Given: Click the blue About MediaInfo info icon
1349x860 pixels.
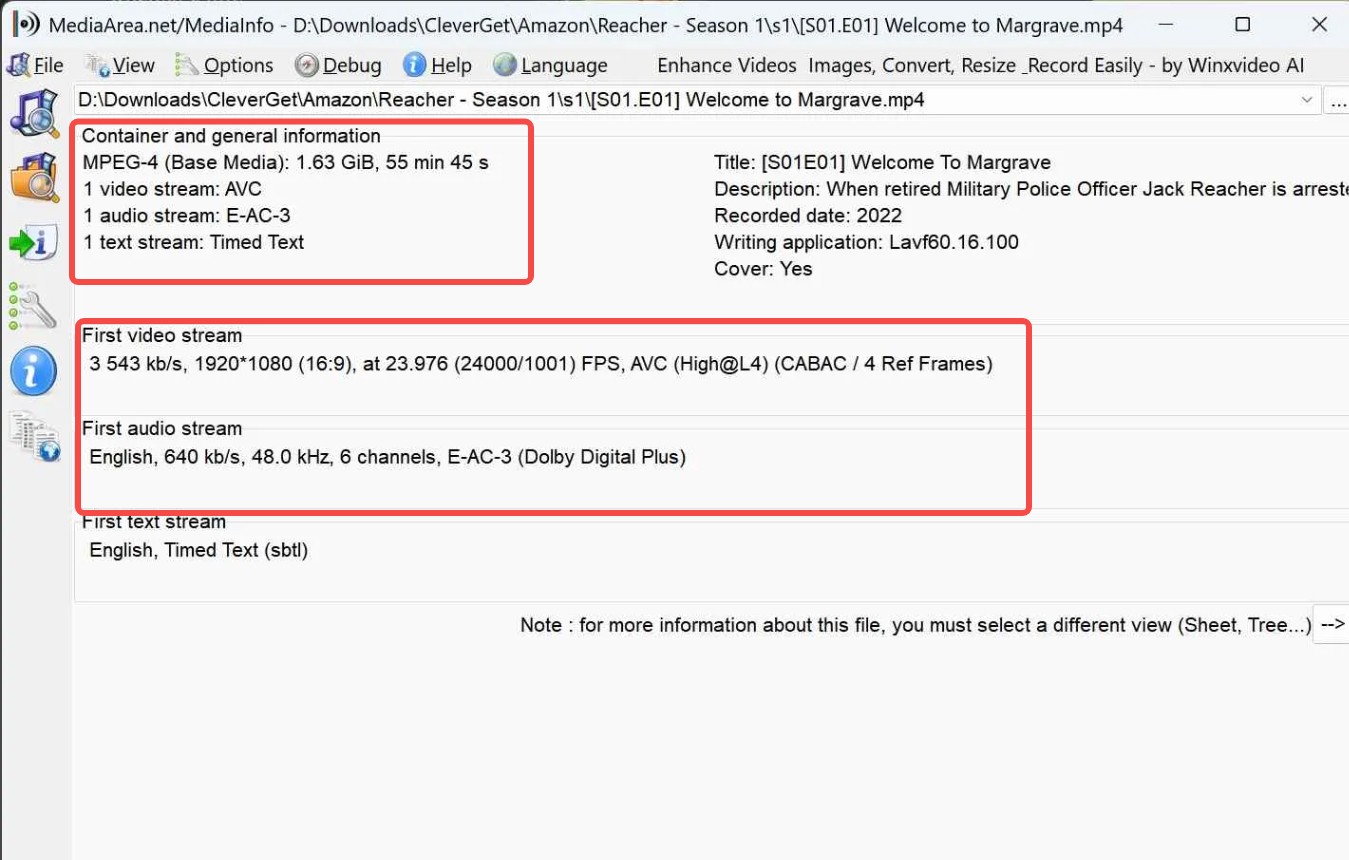Looking at the screenshot, I should pos(35,375).
